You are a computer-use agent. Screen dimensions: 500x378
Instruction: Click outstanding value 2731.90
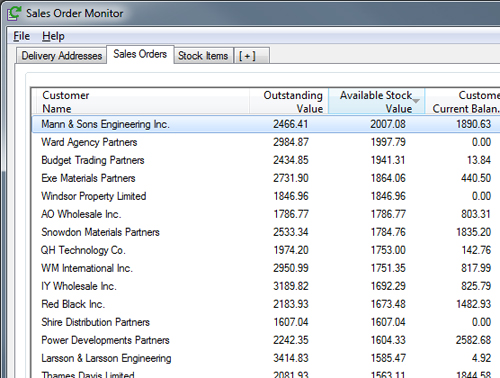291,178
